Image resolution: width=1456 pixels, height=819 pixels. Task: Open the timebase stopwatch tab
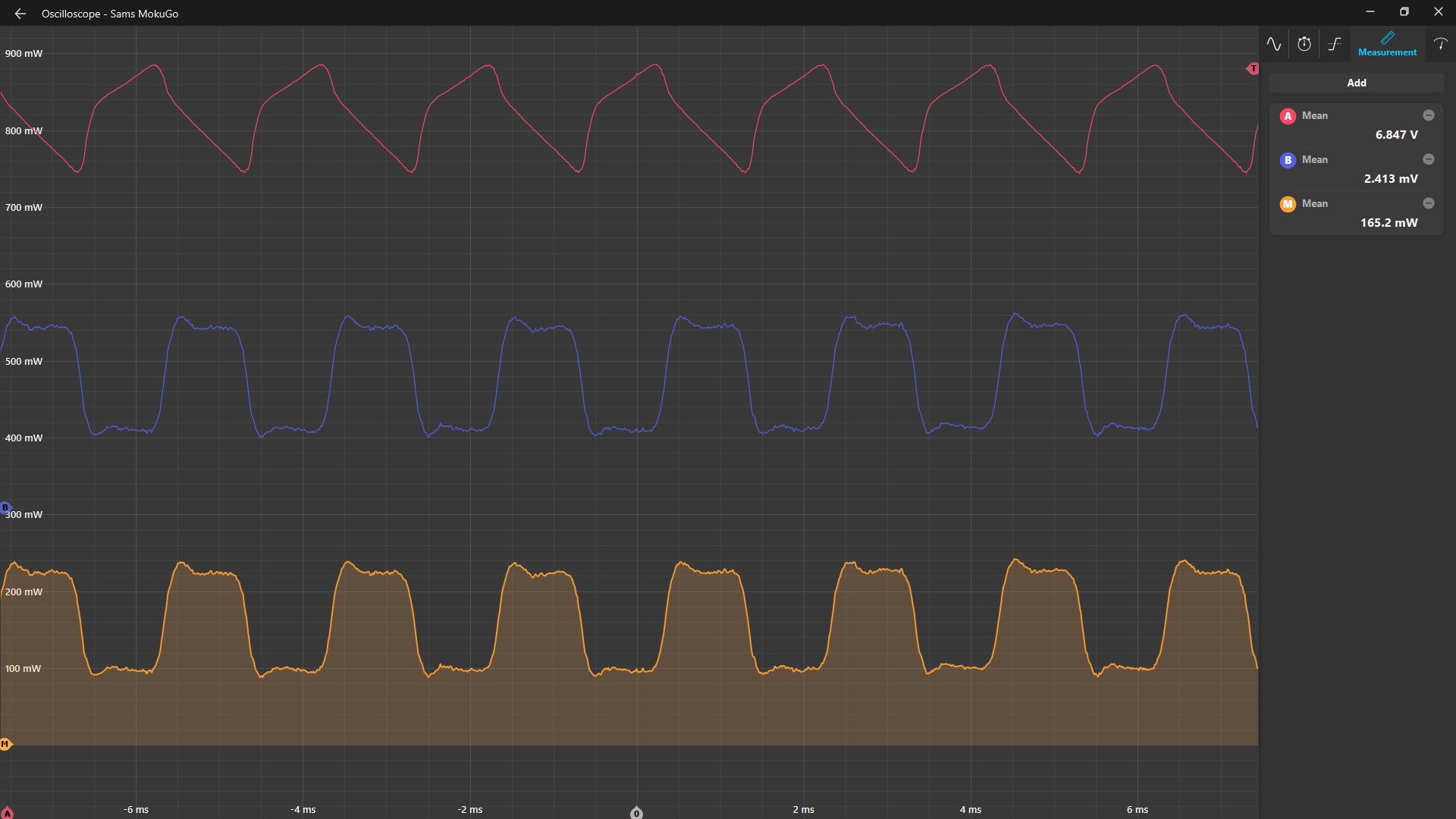coord(1304,44)
